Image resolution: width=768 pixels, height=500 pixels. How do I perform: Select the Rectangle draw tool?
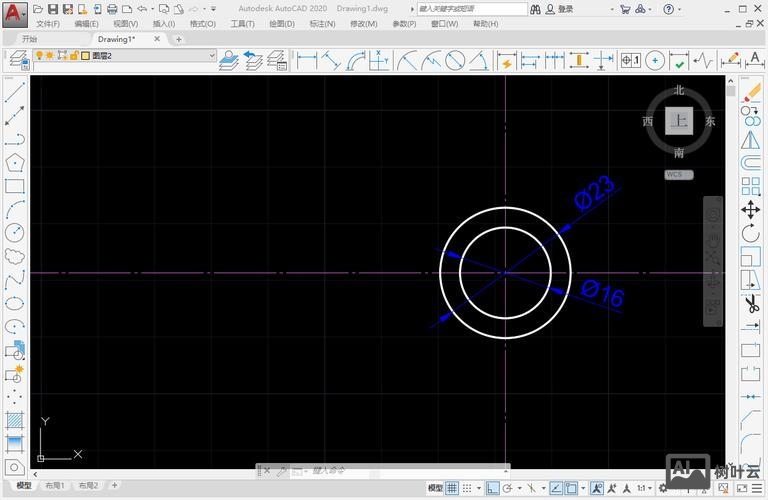pyautogui.click(x=15, y=186)
